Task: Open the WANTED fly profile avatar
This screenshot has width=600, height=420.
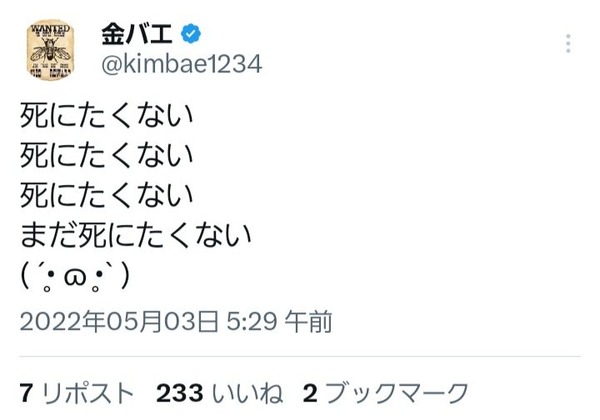Action: (50, 50)
